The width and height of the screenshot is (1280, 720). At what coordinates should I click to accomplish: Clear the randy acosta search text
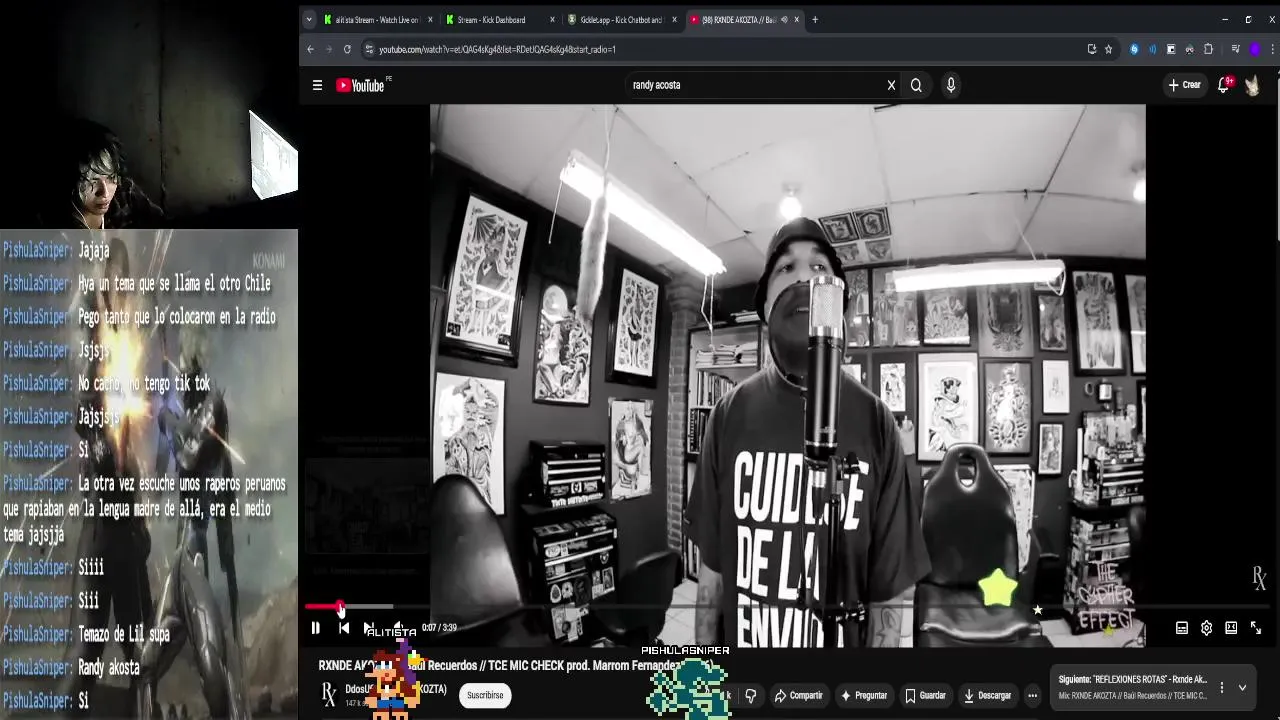coord(891,85)
